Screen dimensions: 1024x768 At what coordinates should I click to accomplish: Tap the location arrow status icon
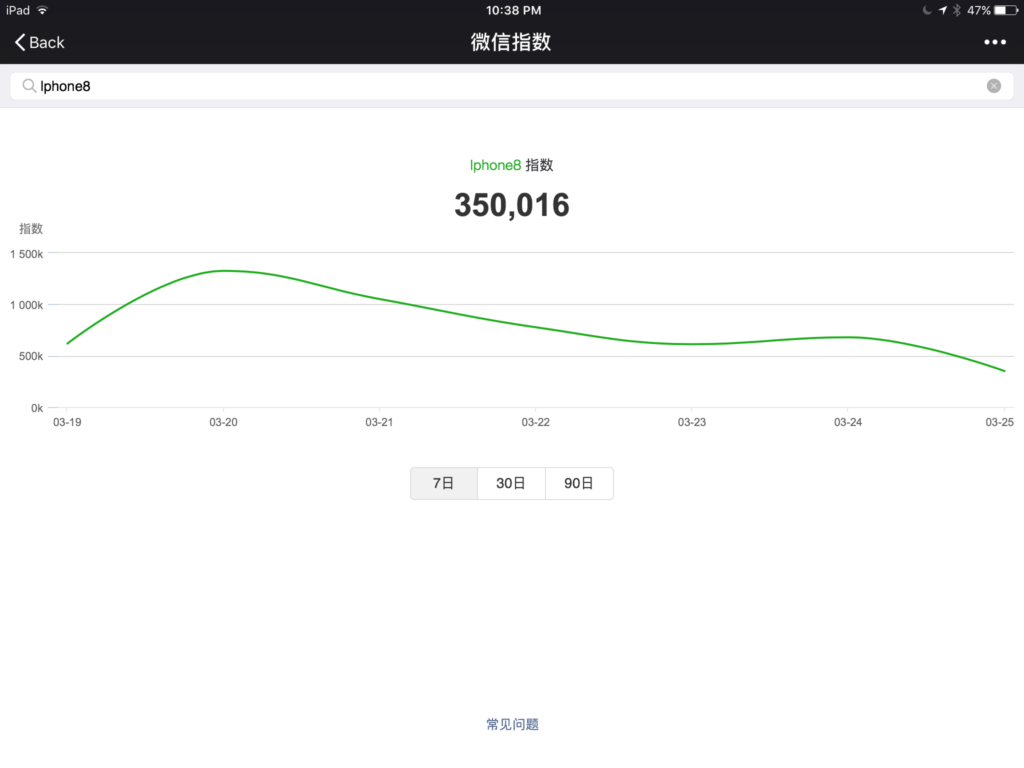(x=942, y=10)
